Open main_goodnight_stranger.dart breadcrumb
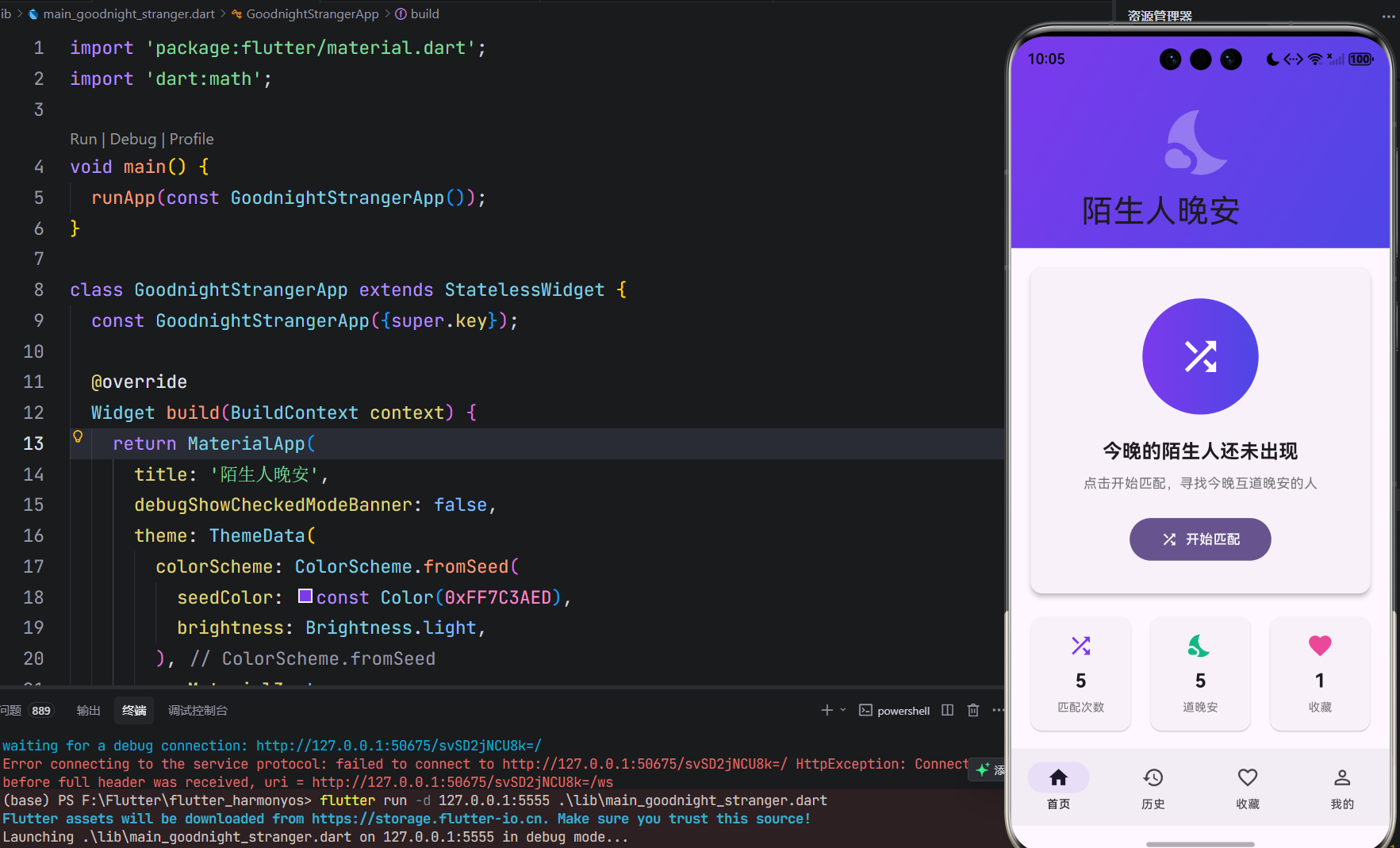Screen dimensions: 1400x848 click(128, 13)
